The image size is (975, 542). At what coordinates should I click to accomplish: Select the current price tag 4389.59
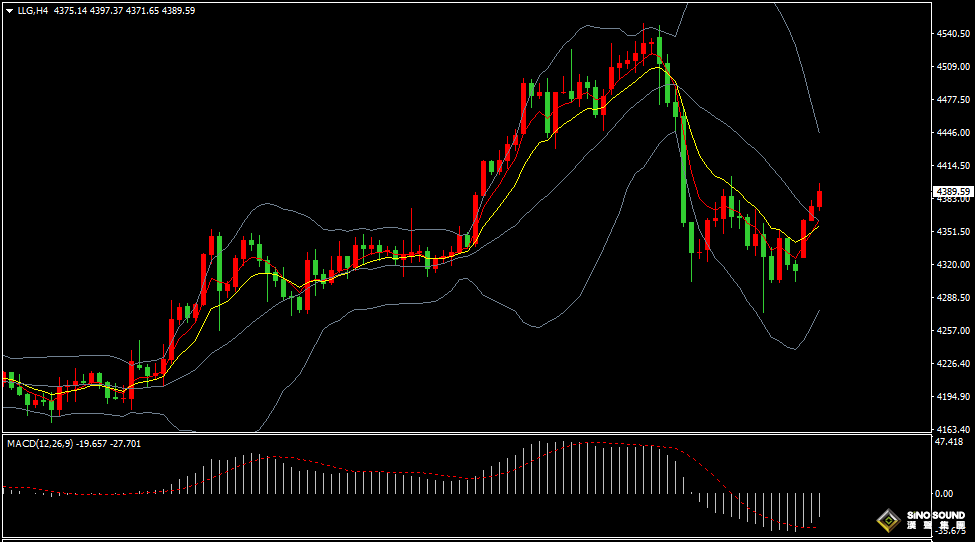click(951, 191)
